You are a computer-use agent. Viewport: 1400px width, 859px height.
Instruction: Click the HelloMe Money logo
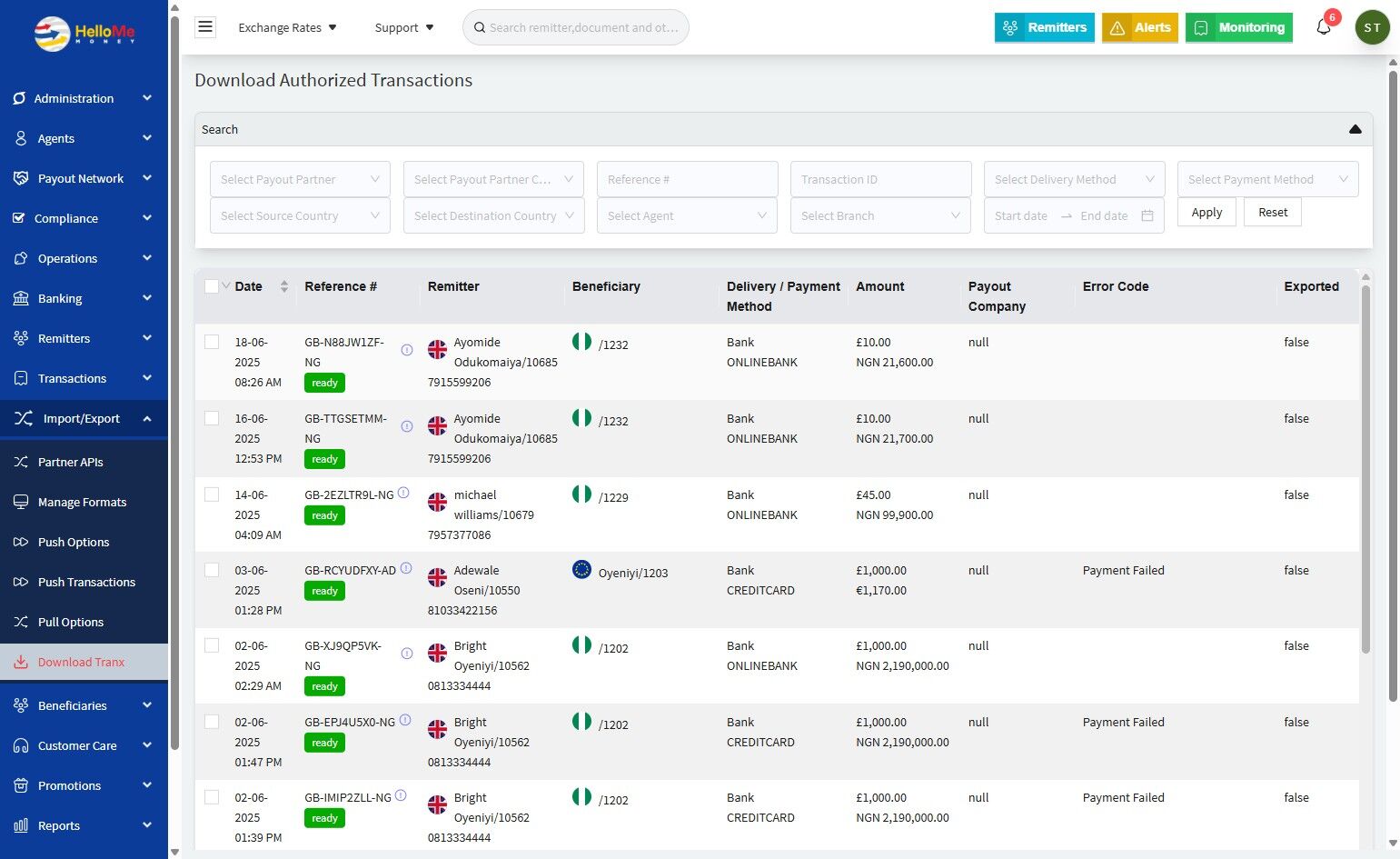click(x=84, y=34)
